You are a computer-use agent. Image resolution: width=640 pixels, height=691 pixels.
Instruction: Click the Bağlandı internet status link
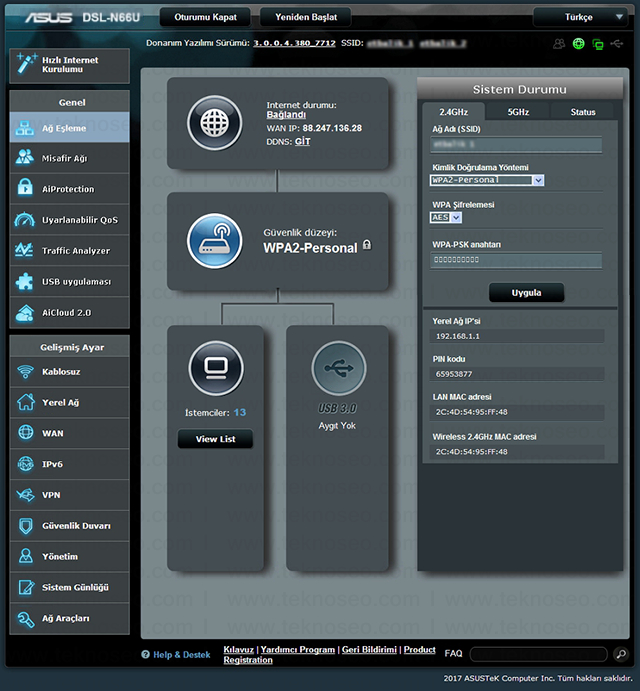click(x=286, y=115)
